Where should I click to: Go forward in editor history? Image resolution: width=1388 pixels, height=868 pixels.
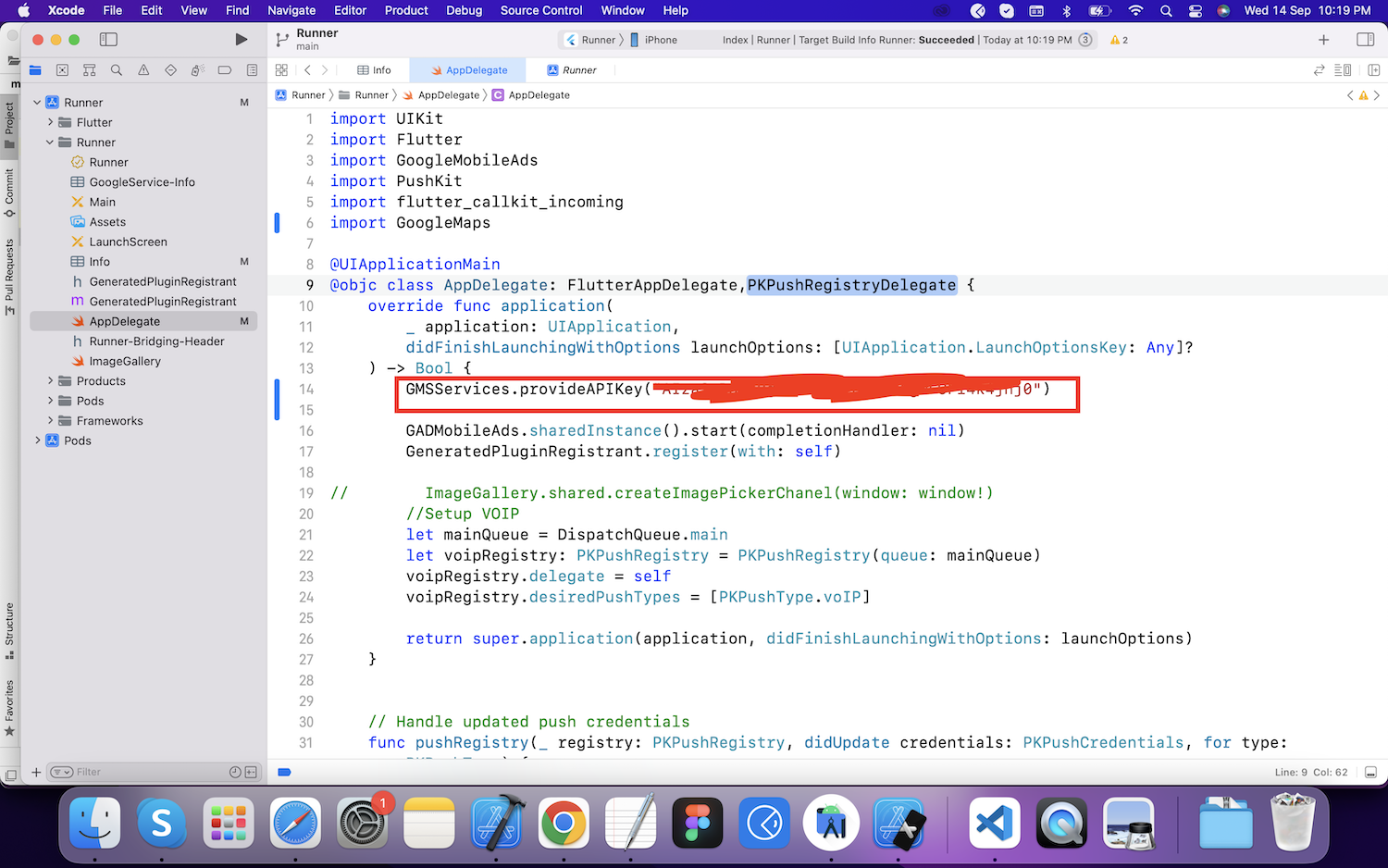(324, 70)
